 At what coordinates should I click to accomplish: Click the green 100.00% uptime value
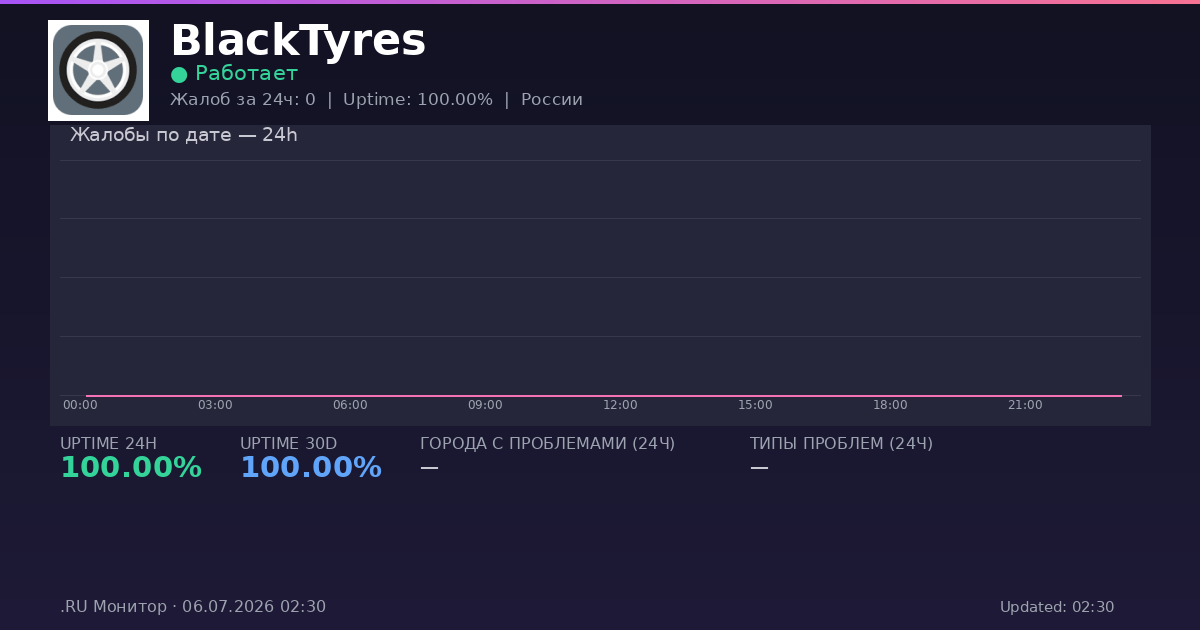(x=131, y=468)
